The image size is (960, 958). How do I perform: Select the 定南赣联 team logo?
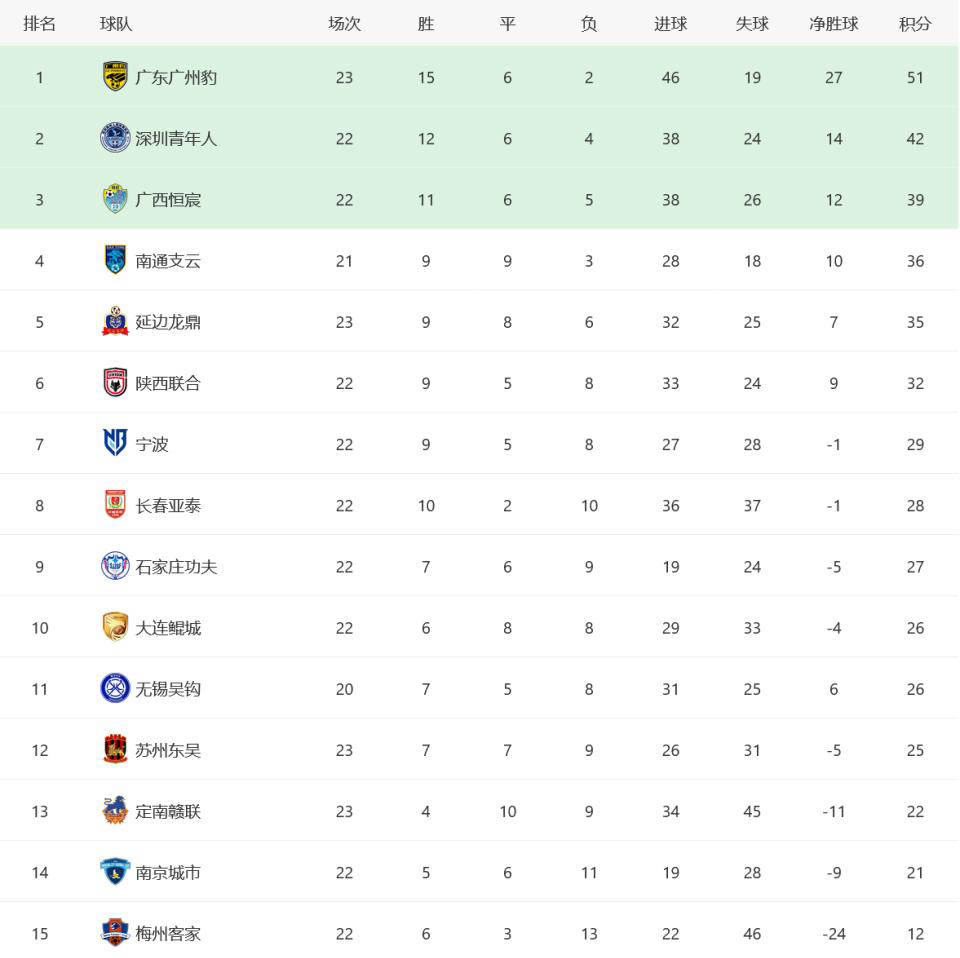pyautogui.click(x=115, y=810)
